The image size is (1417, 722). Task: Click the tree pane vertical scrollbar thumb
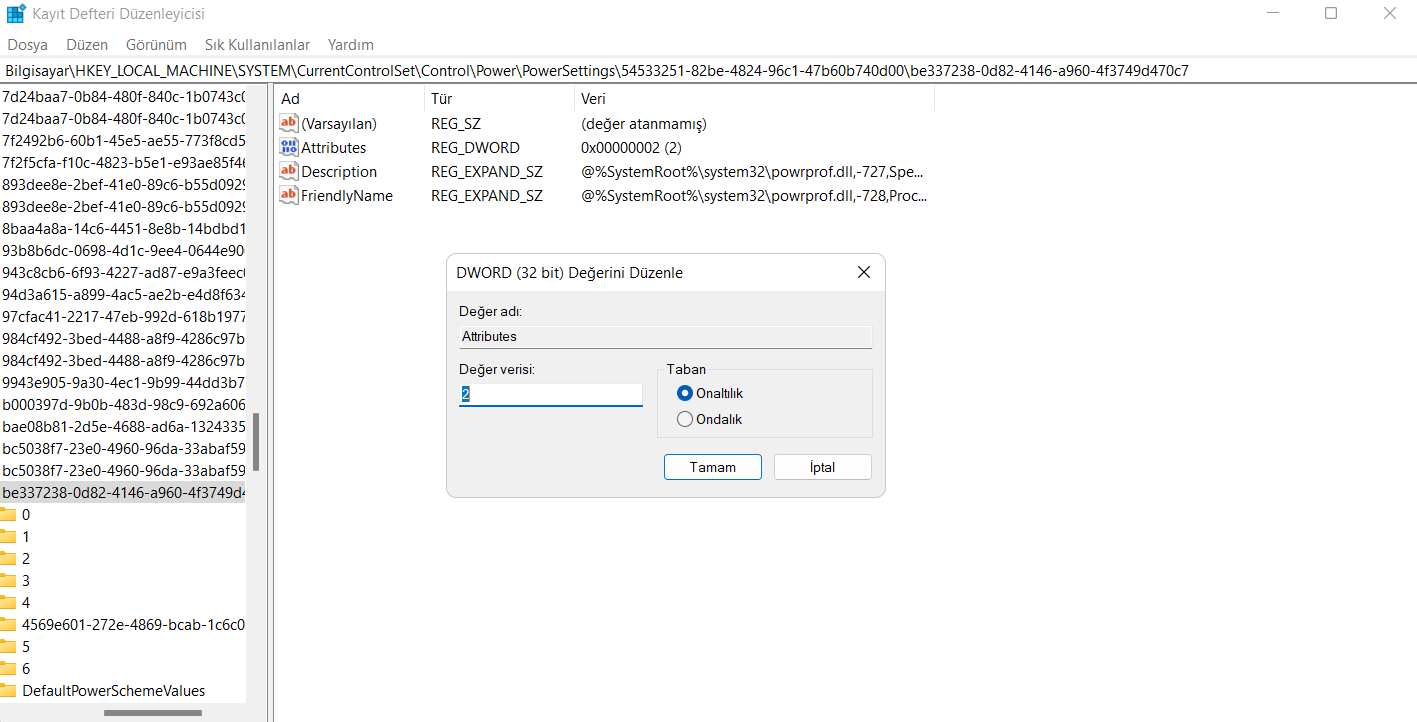point(256,442)
